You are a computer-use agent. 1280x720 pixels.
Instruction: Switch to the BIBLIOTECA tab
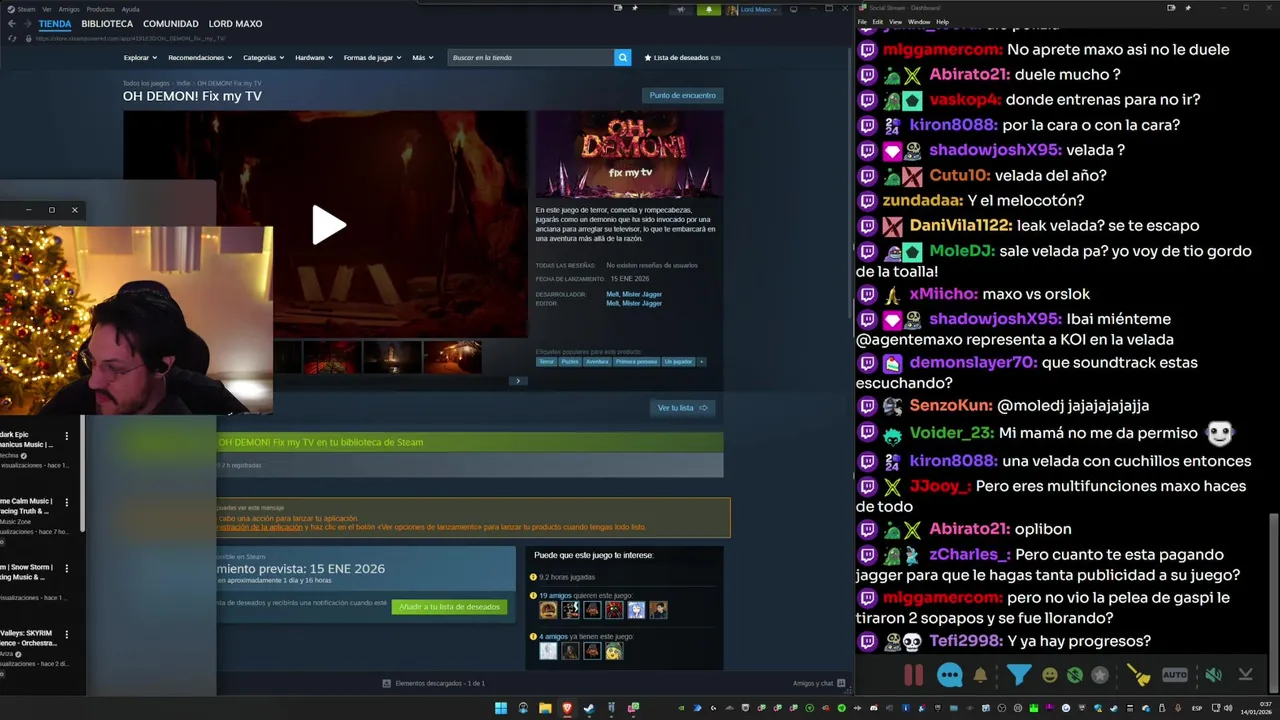[x=107, y=24]
